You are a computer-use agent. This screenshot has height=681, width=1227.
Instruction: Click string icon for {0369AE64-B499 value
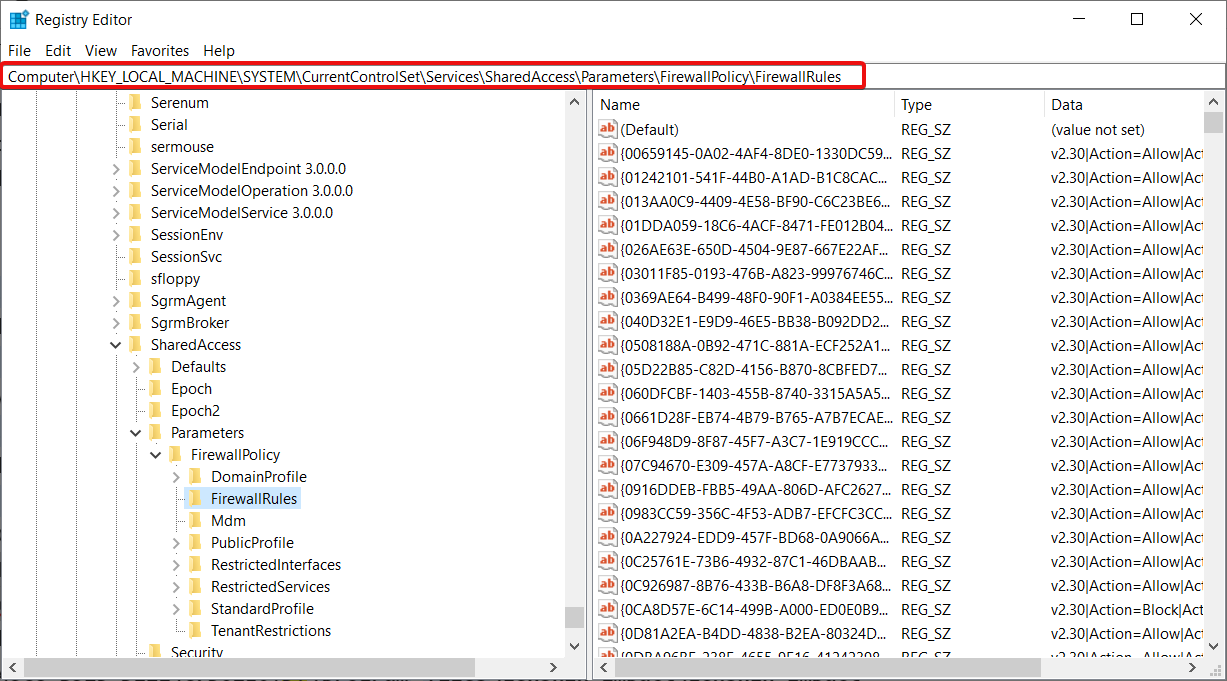(608, 297)
